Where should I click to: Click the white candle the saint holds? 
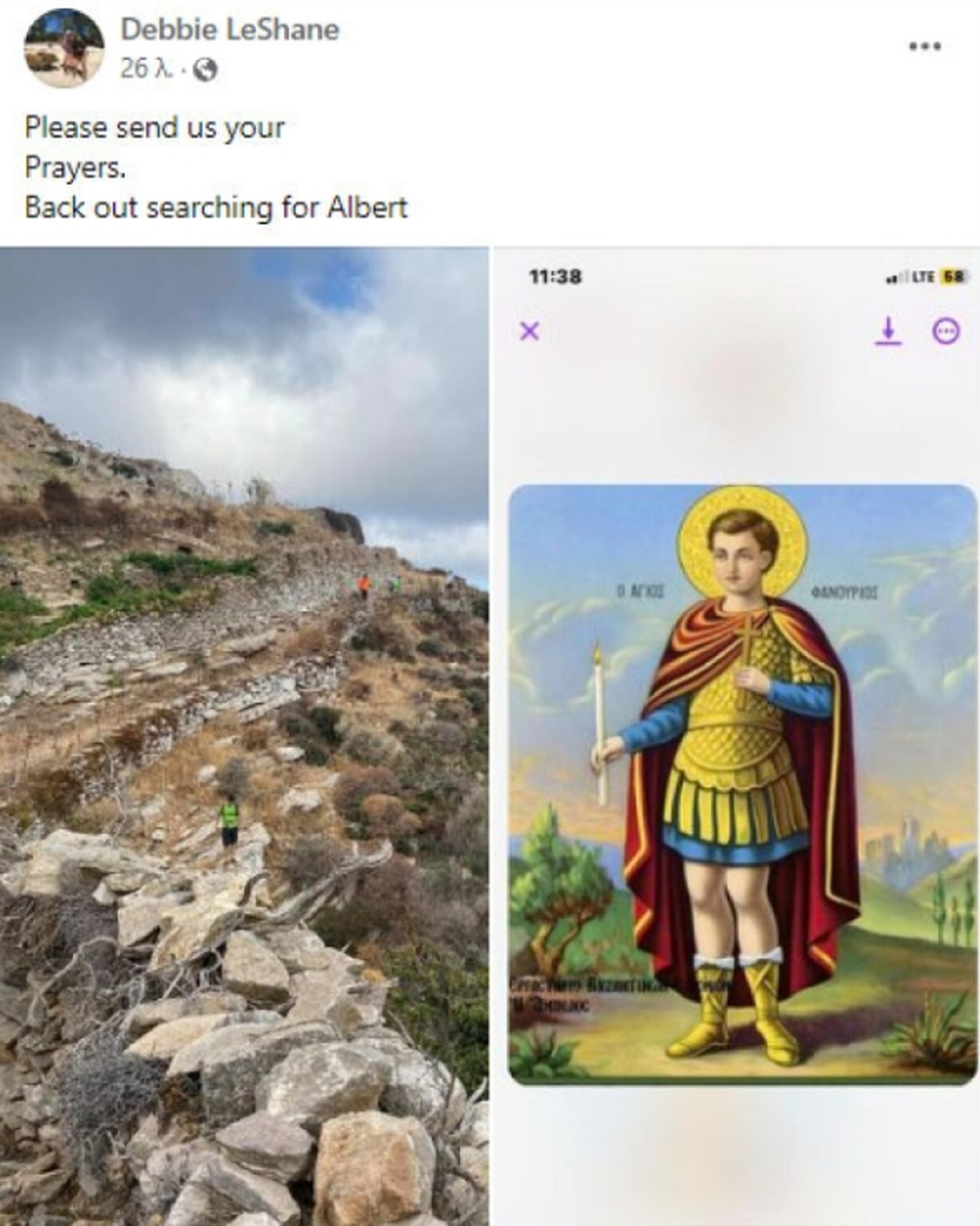tap(600, 724)
